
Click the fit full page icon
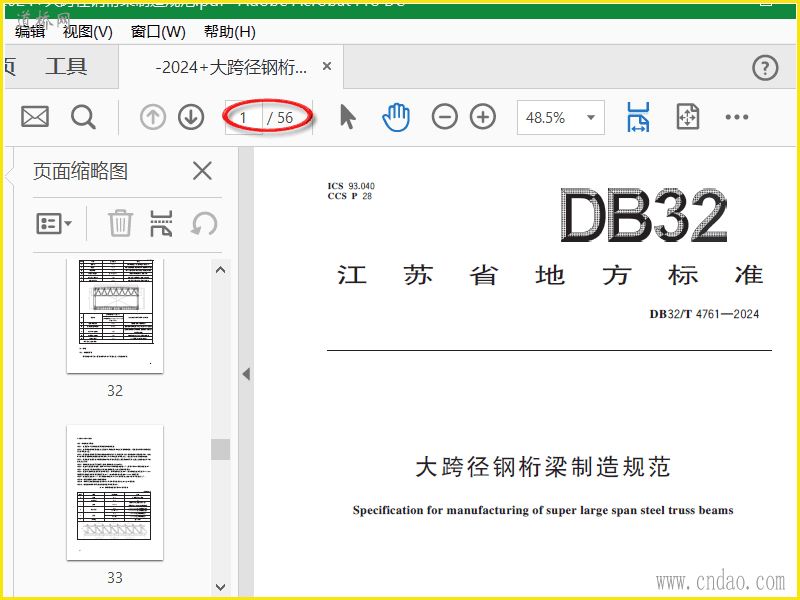coord(687,117)
